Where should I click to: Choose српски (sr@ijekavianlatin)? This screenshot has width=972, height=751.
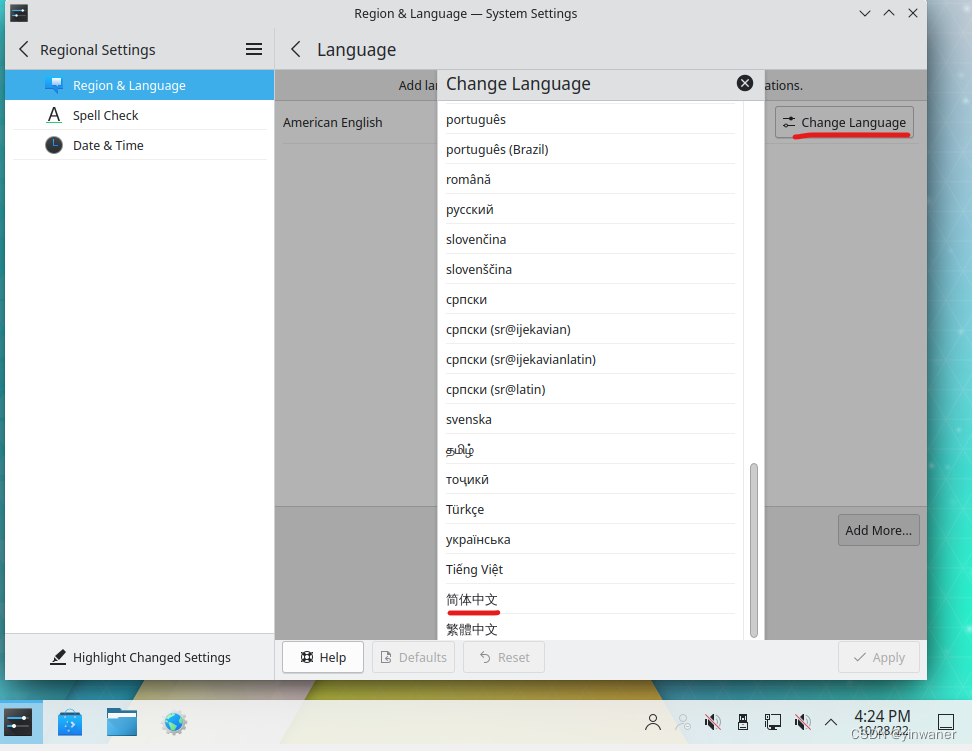point(590,360)
